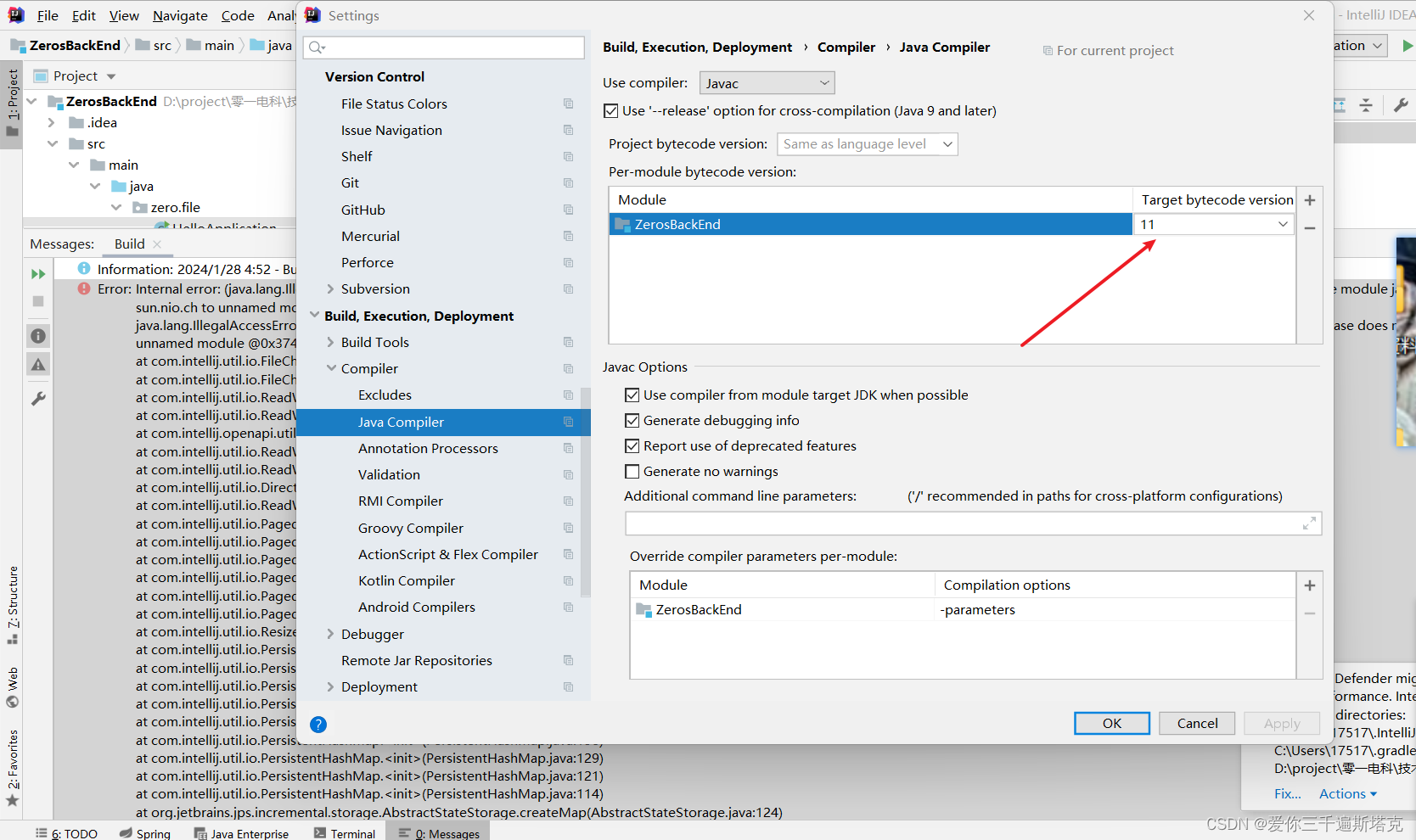Click the OK button
Screen dimensions: 1416x840
1111,723
